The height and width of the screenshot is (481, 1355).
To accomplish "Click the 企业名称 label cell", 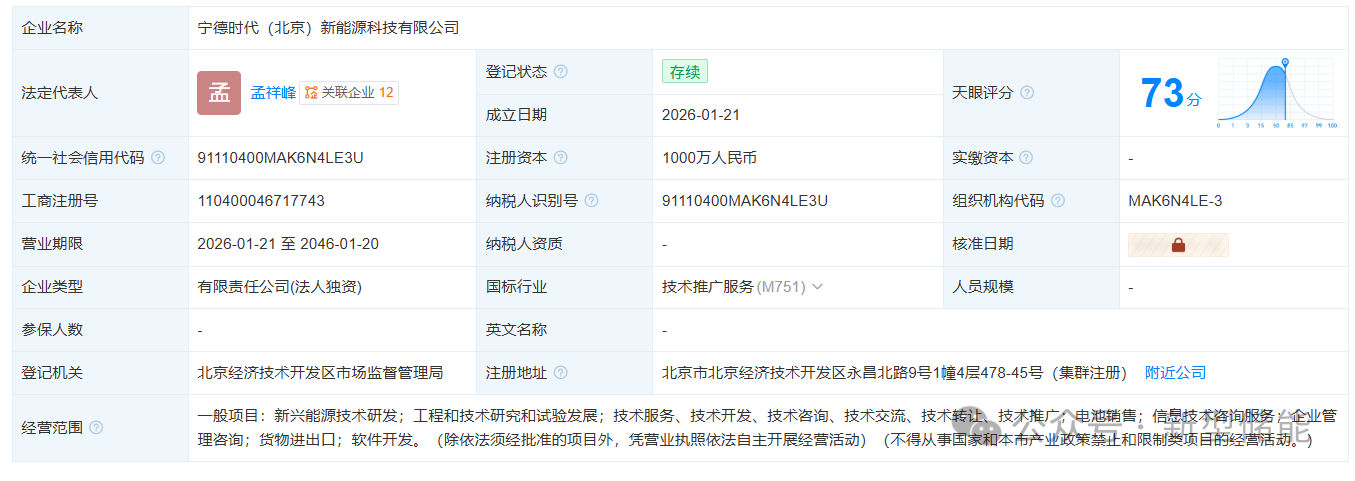I will (100, 28).
